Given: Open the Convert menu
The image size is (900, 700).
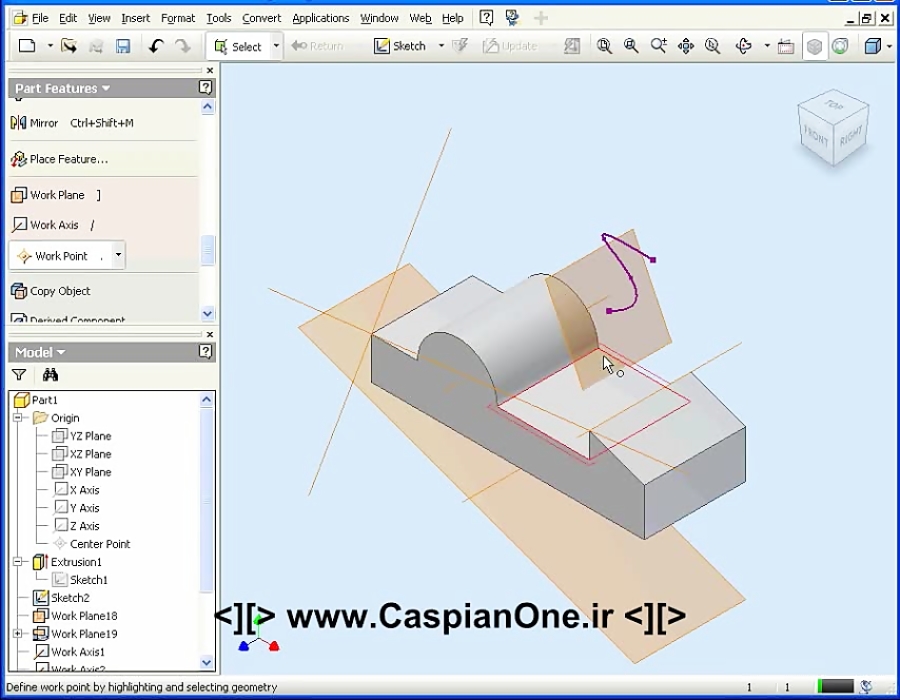Looking at the screenshot, I should coord(262,18).
